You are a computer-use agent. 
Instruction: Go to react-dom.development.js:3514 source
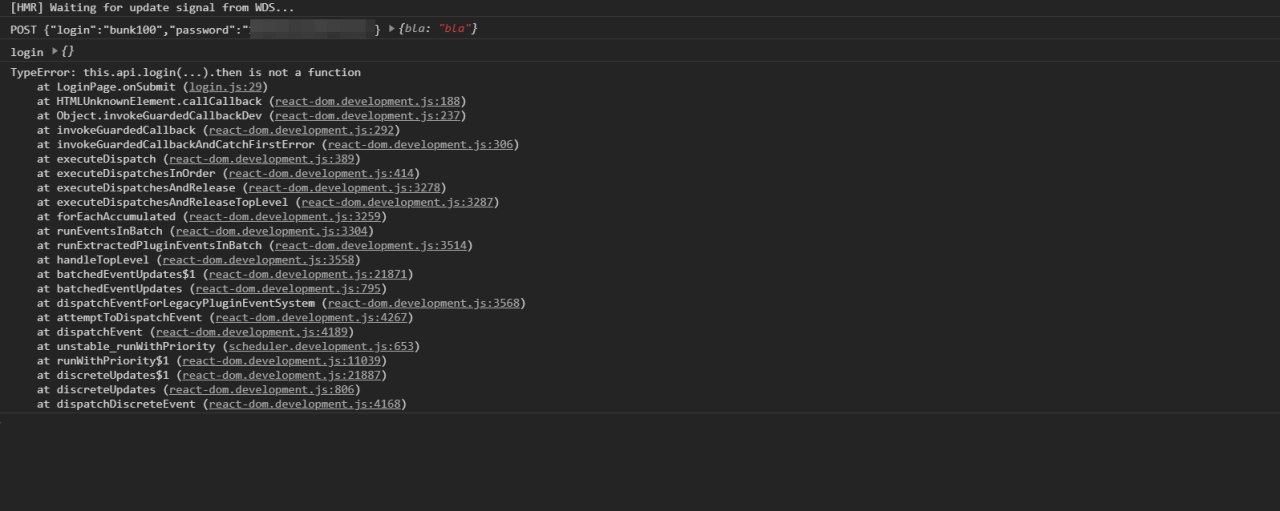(x=371, y=245)
